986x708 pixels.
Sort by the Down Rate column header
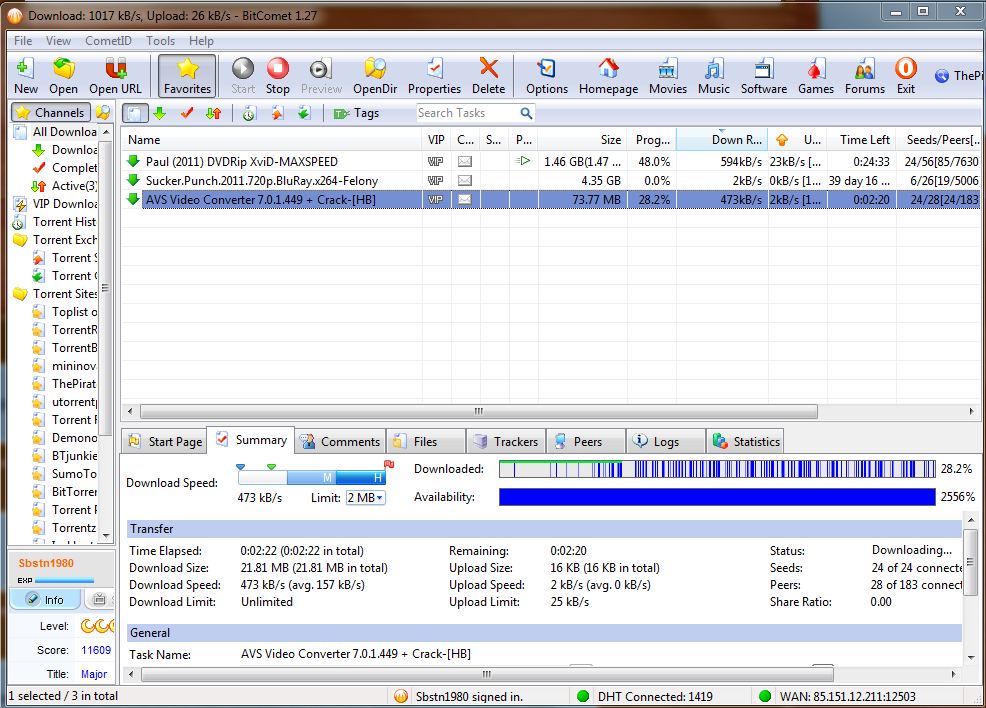click(x=722, y=140)
